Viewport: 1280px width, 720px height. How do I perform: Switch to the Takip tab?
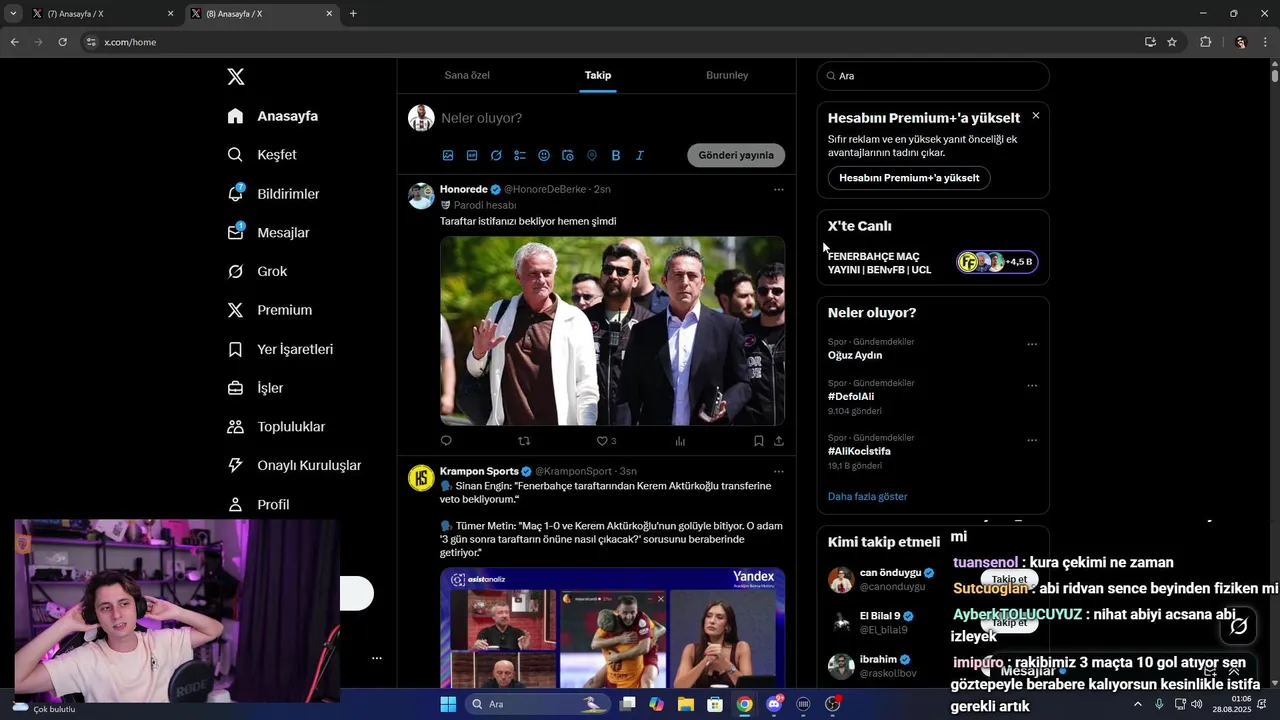tap(598, 75)
